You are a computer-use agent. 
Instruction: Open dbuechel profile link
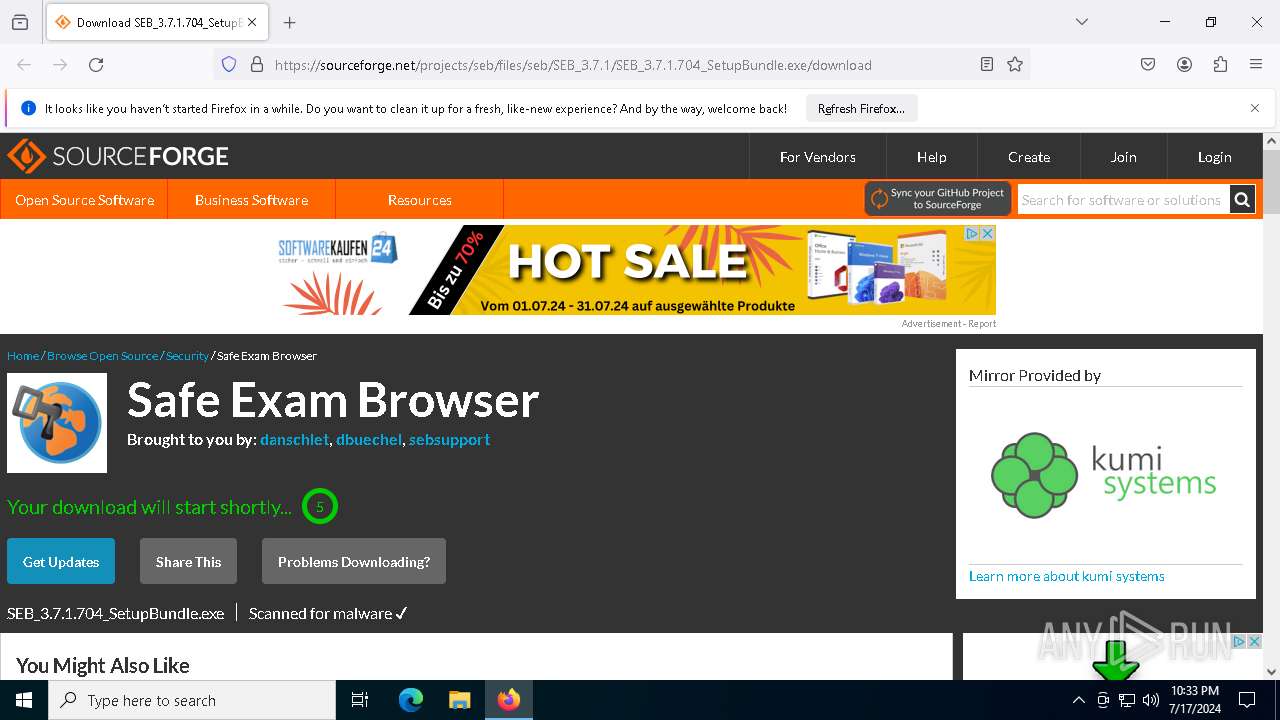pos(369,439)
